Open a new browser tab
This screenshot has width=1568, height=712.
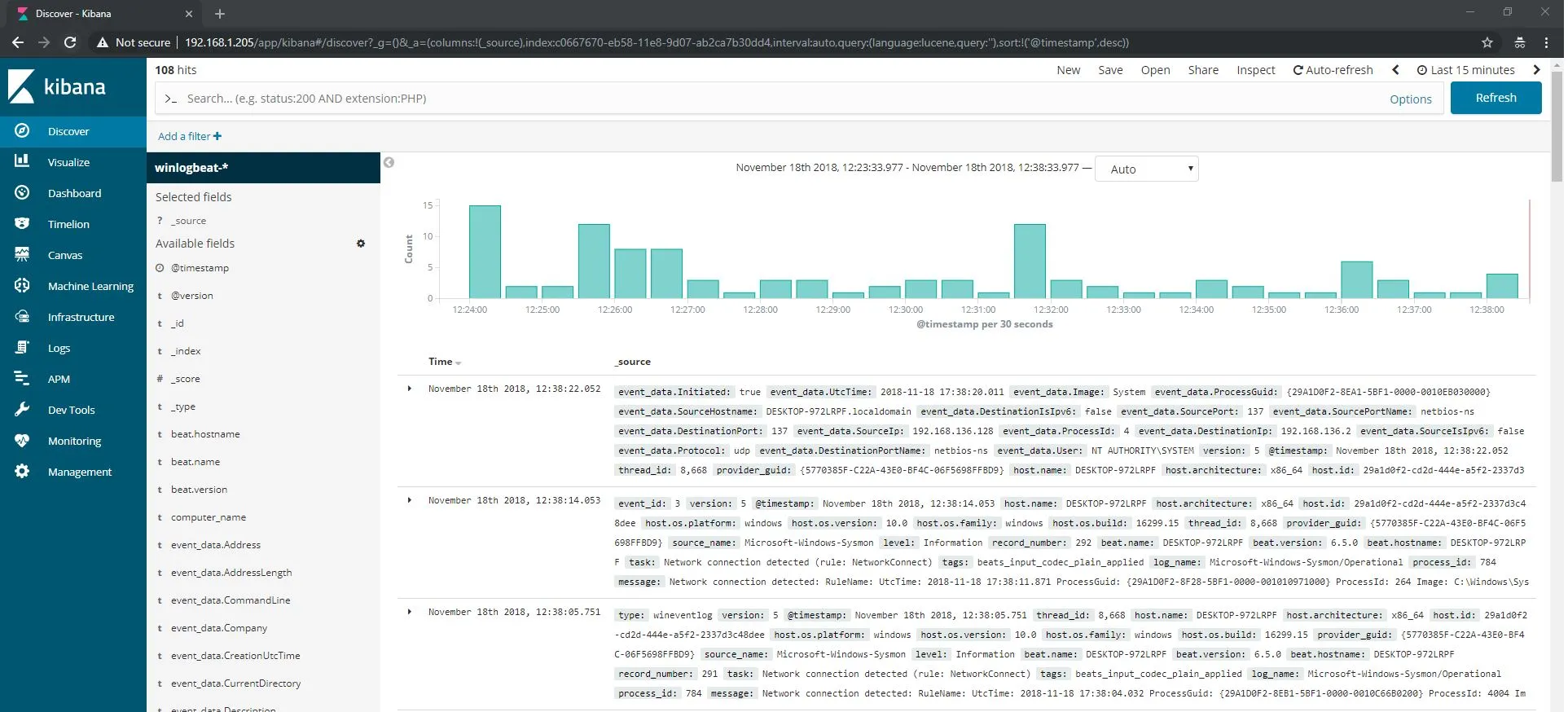(x=220, y=14)
